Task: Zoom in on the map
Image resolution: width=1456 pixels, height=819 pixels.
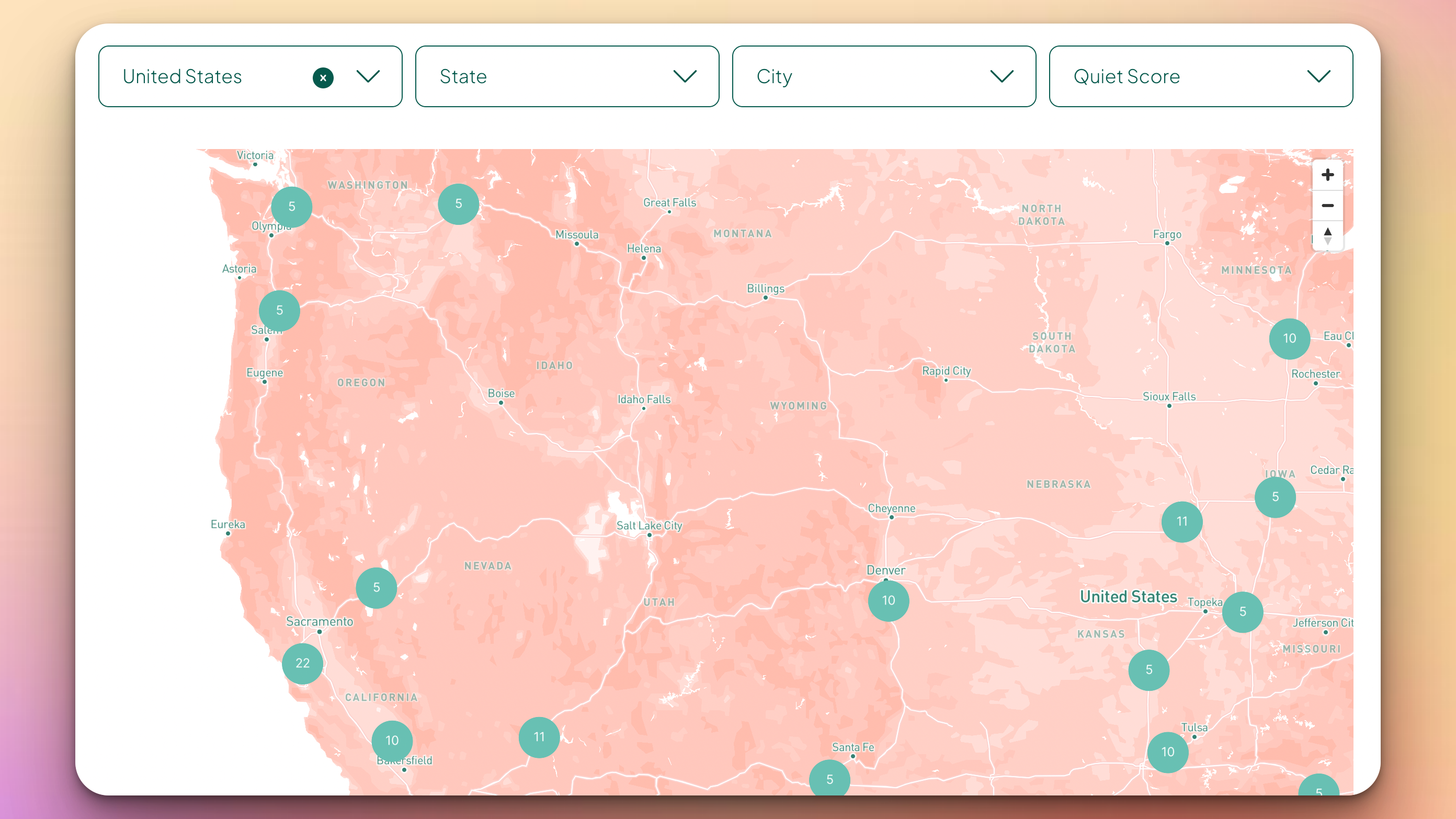Action: pos(1327,175)
